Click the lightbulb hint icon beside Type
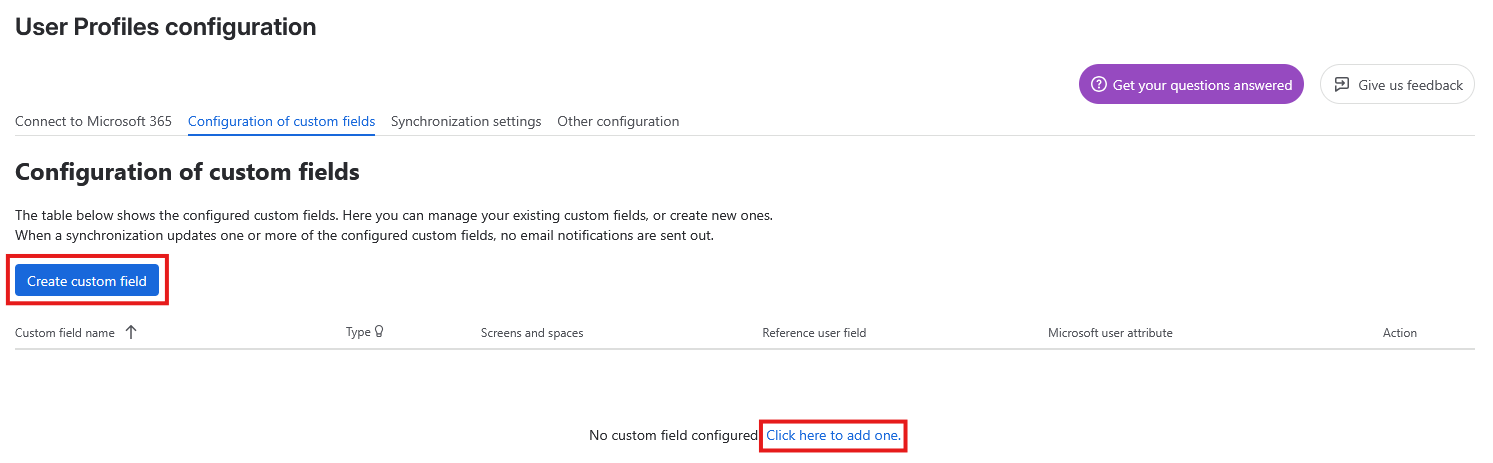Screen dimensions: 1493x463 click(379, 332)
